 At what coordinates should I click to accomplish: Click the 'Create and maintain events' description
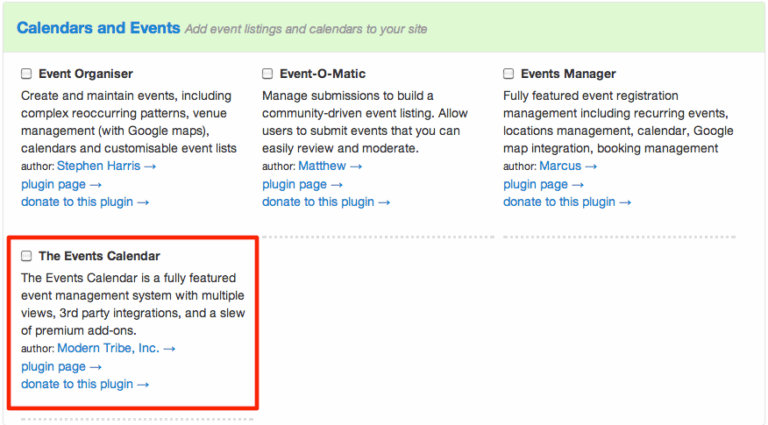129,122
